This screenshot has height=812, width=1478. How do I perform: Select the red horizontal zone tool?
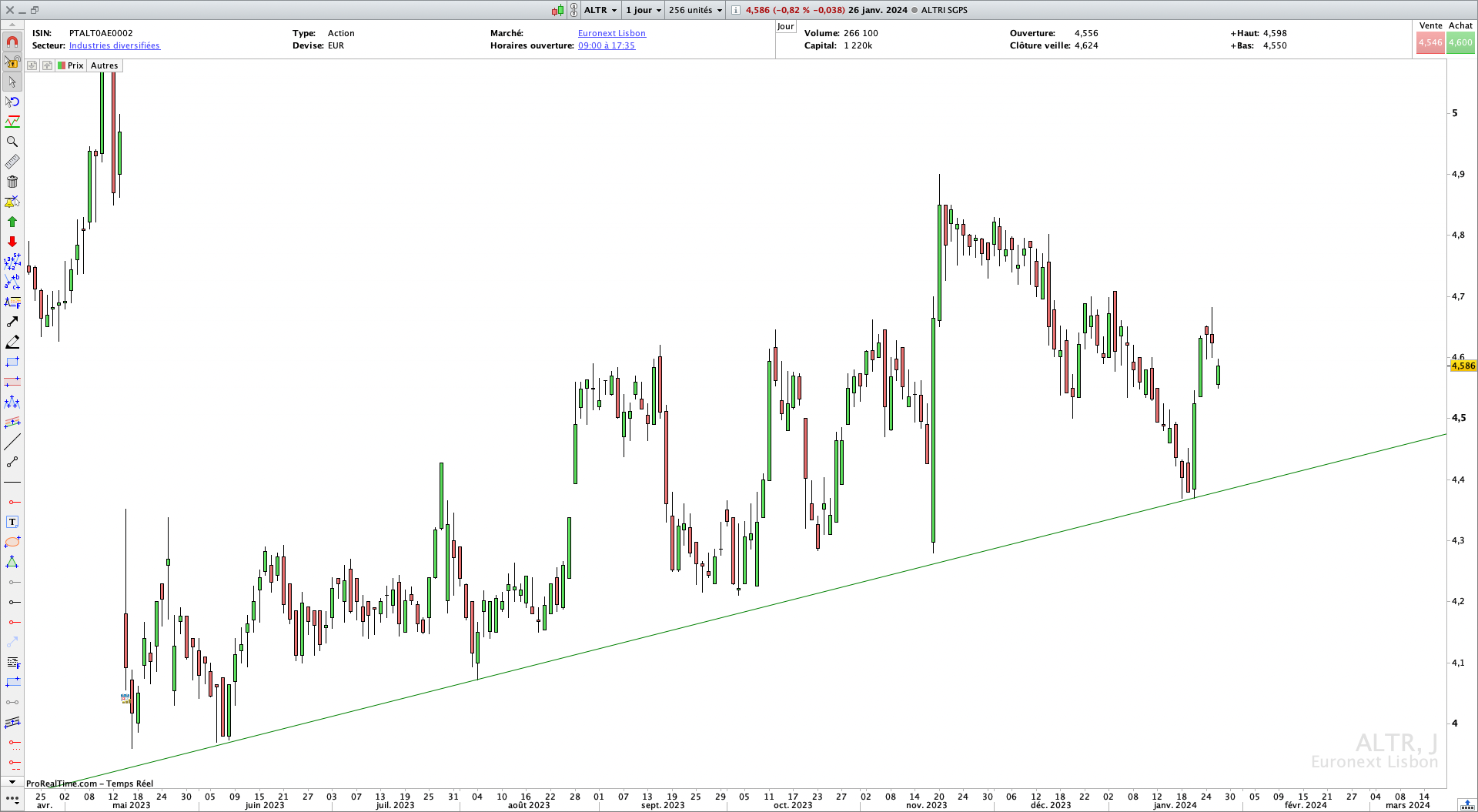(12, 382)
